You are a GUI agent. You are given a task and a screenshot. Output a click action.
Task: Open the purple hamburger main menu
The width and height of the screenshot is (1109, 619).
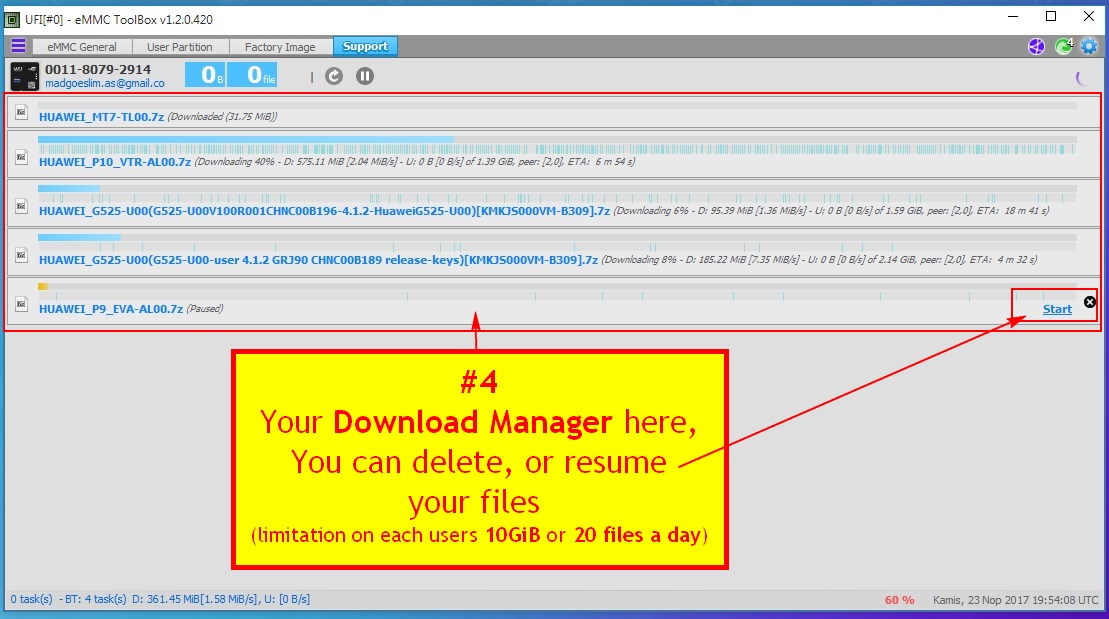18,46
